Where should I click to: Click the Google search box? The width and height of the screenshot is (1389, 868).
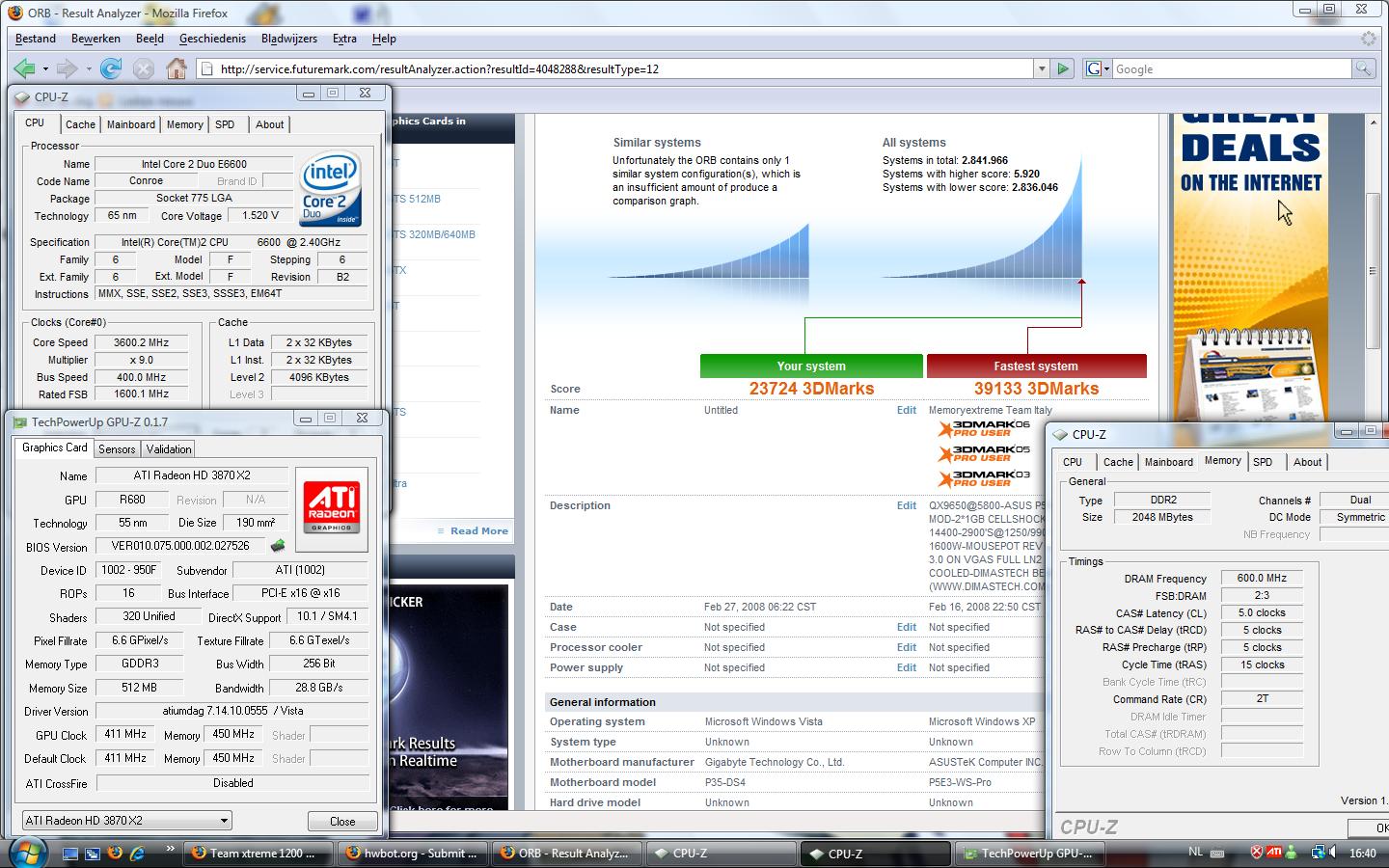(x=1232, y=68)
